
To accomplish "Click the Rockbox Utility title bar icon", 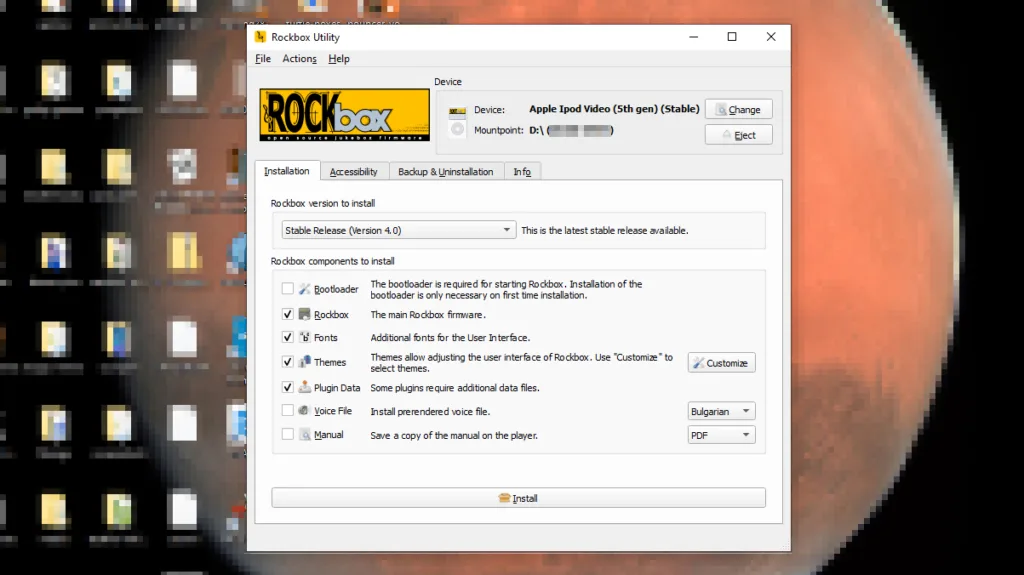I will [x=261, y=37].
